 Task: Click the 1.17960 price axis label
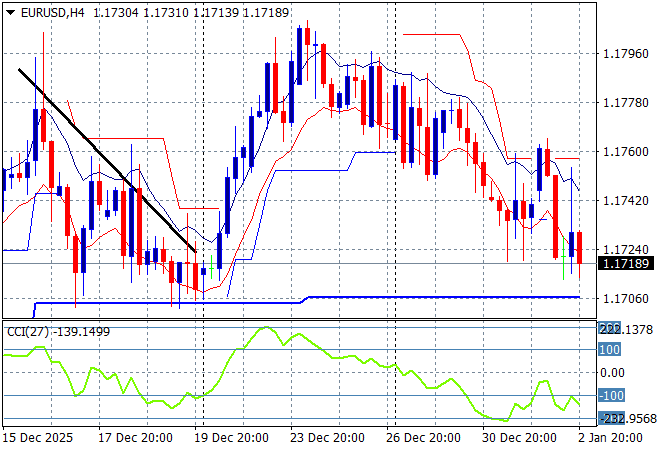[626, 55]
